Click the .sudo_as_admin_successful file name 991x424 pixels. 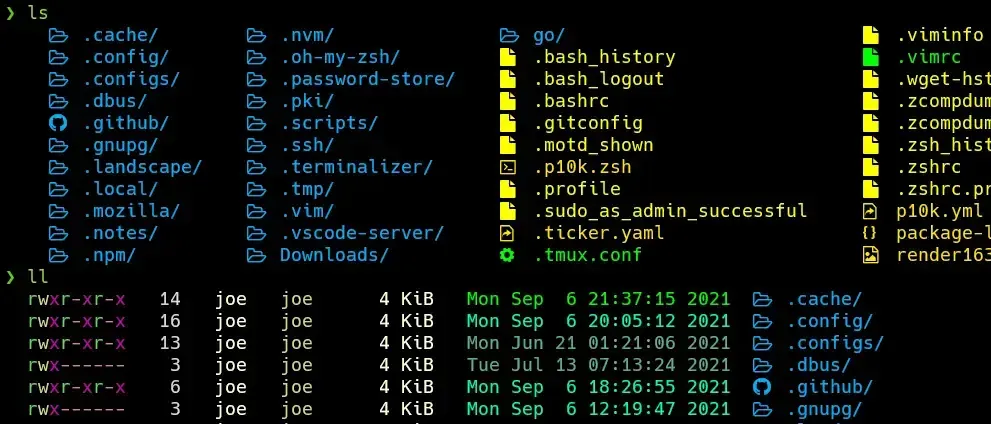tap(670, 211)
